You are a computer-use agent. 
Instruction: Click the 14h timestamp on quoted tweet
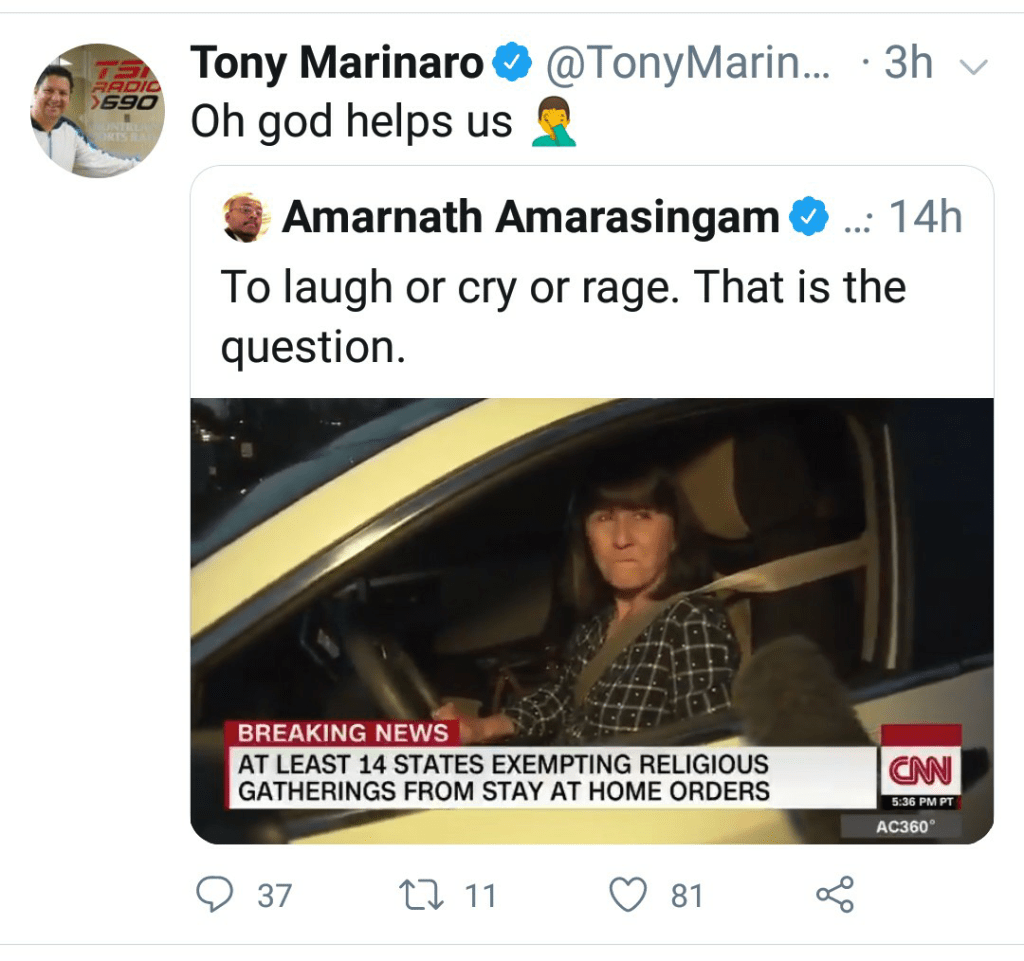coord(925,217)
